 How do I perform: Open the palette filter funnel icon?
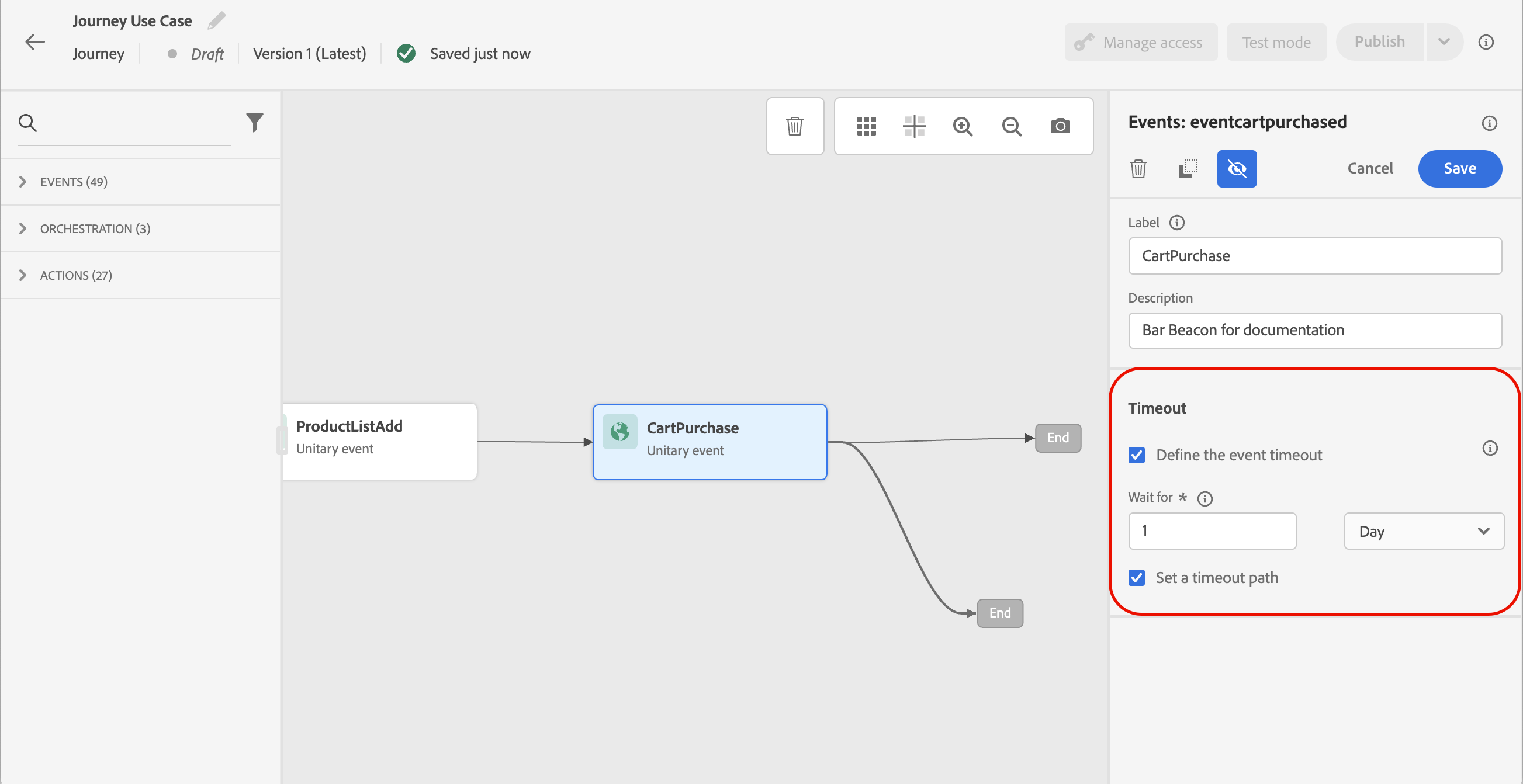click(x=254, y=122)
